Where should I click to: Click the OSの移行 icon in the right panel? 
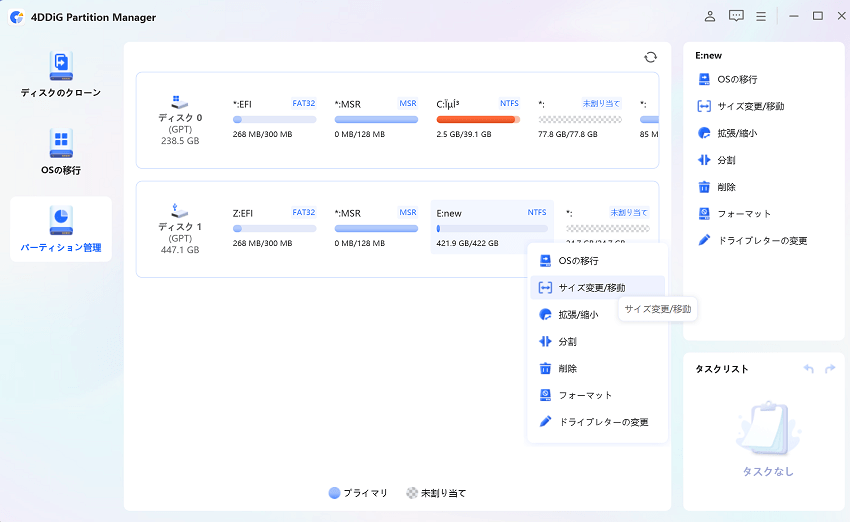[x=704, y=79]
